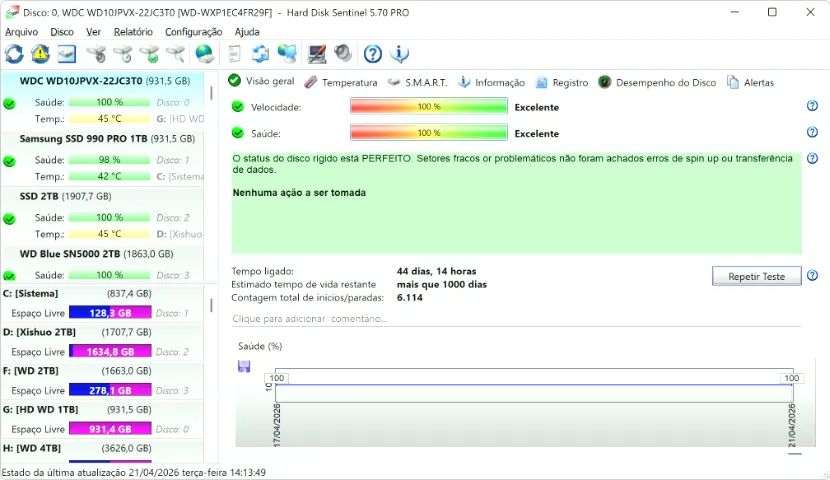Viewport: 830px width, 480px height.
Task: Click the blue sync arrows document icon
Action: pos(260,53)
